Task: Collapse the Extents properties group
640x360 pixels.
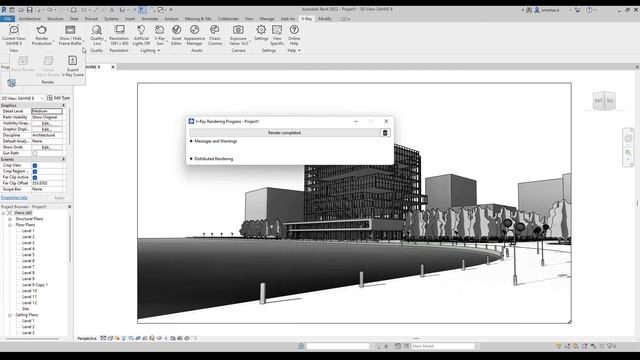Action: tap(63, 159)
